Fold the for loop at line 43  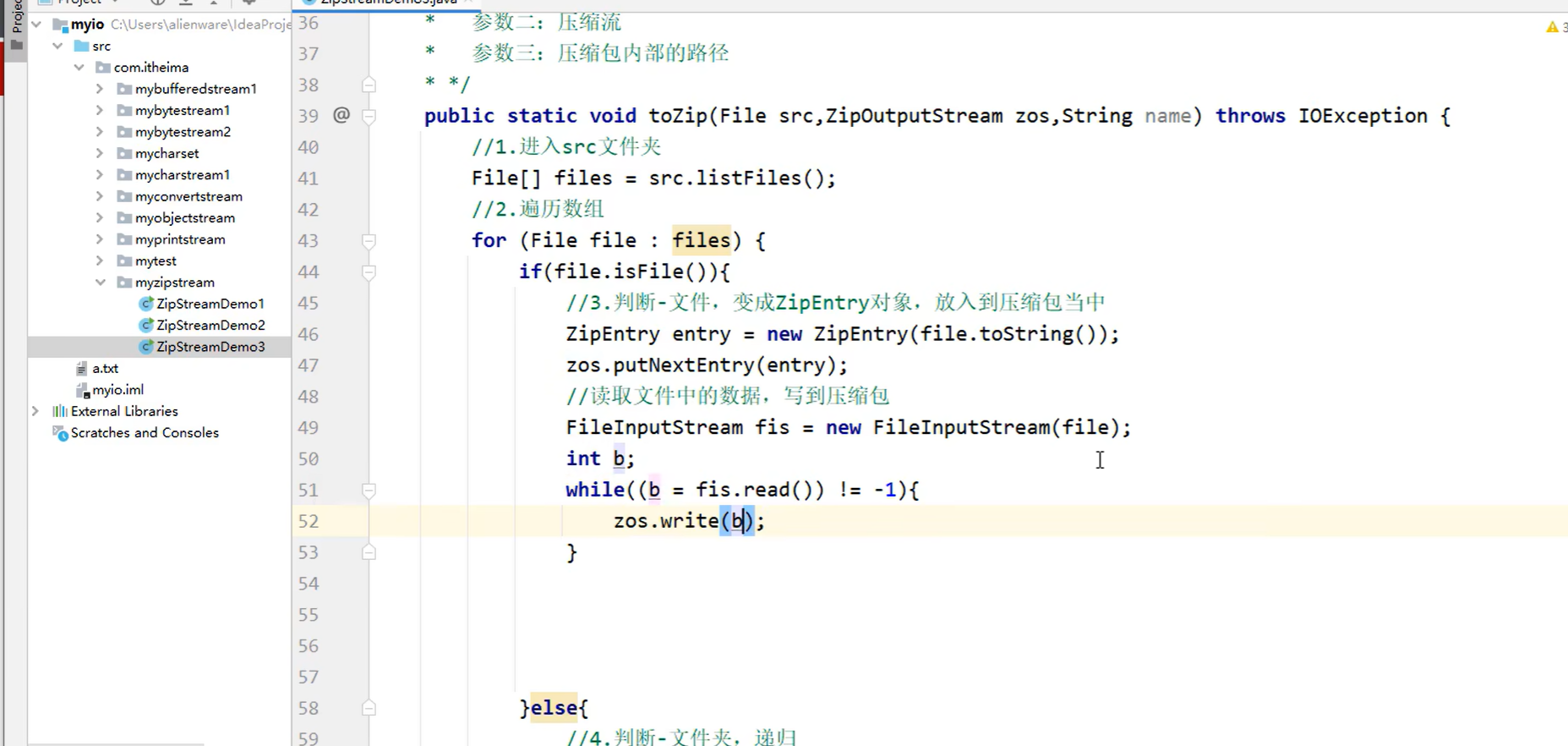coord(369,241)
